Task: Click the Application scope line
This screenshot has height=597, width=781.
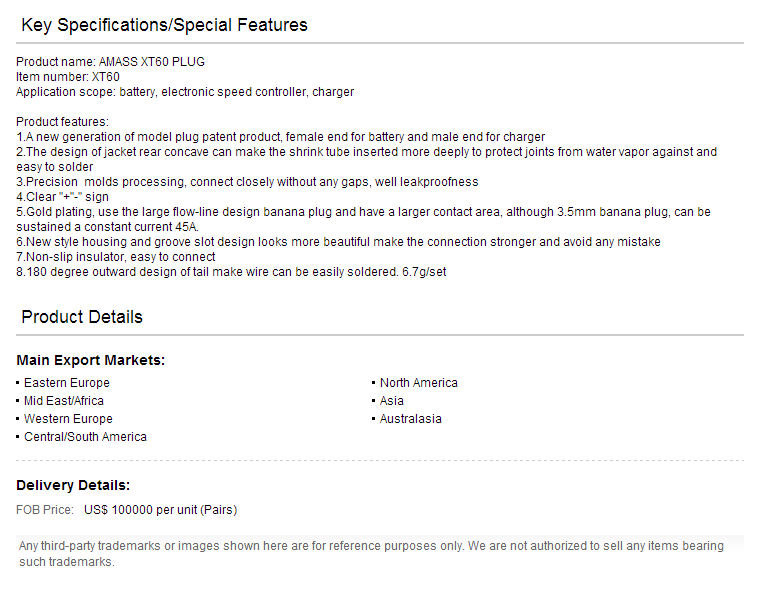Action: [185, 92]
